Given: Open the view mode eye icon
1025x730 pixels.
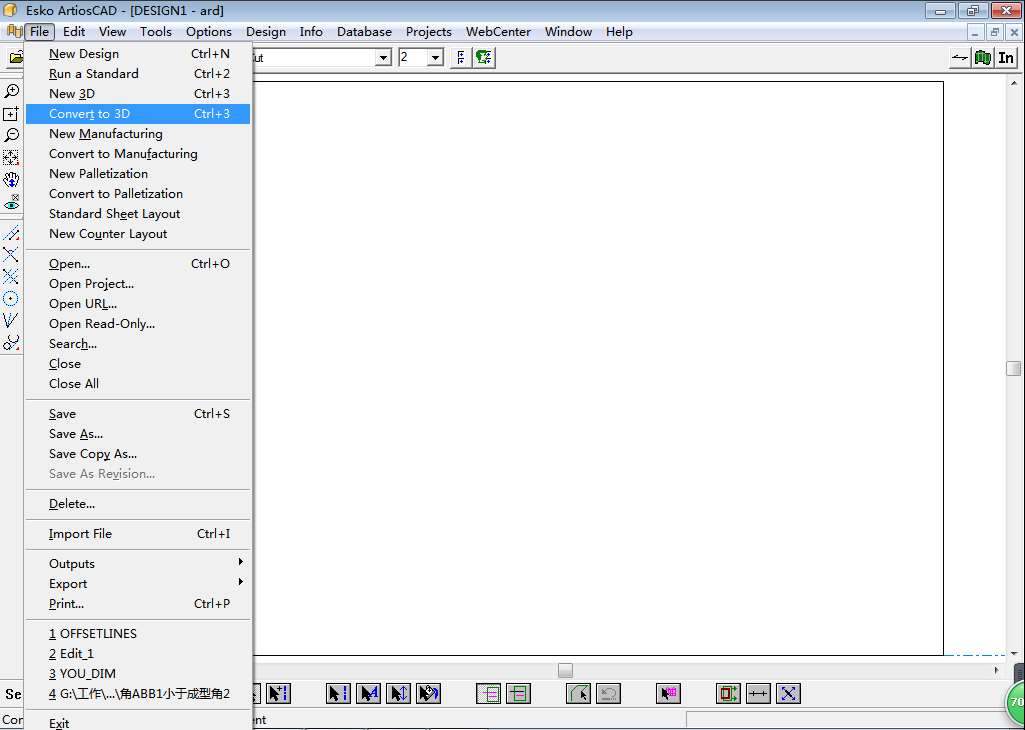Looking at the screenshot, I should pos(11,203).
